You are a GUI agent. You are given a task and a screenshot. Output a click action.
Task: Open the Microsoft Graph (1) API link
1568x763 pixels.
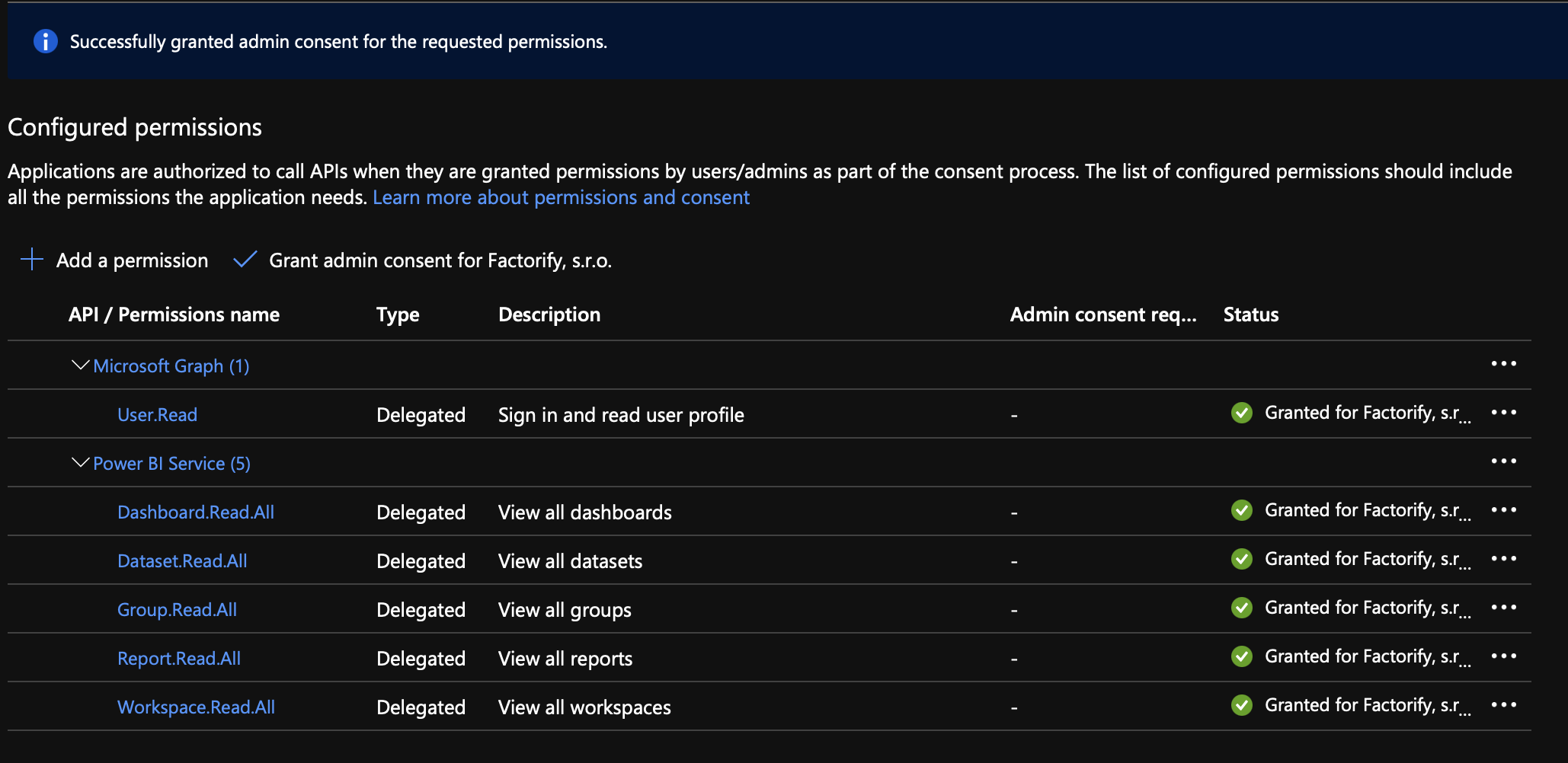click(171, 366)
